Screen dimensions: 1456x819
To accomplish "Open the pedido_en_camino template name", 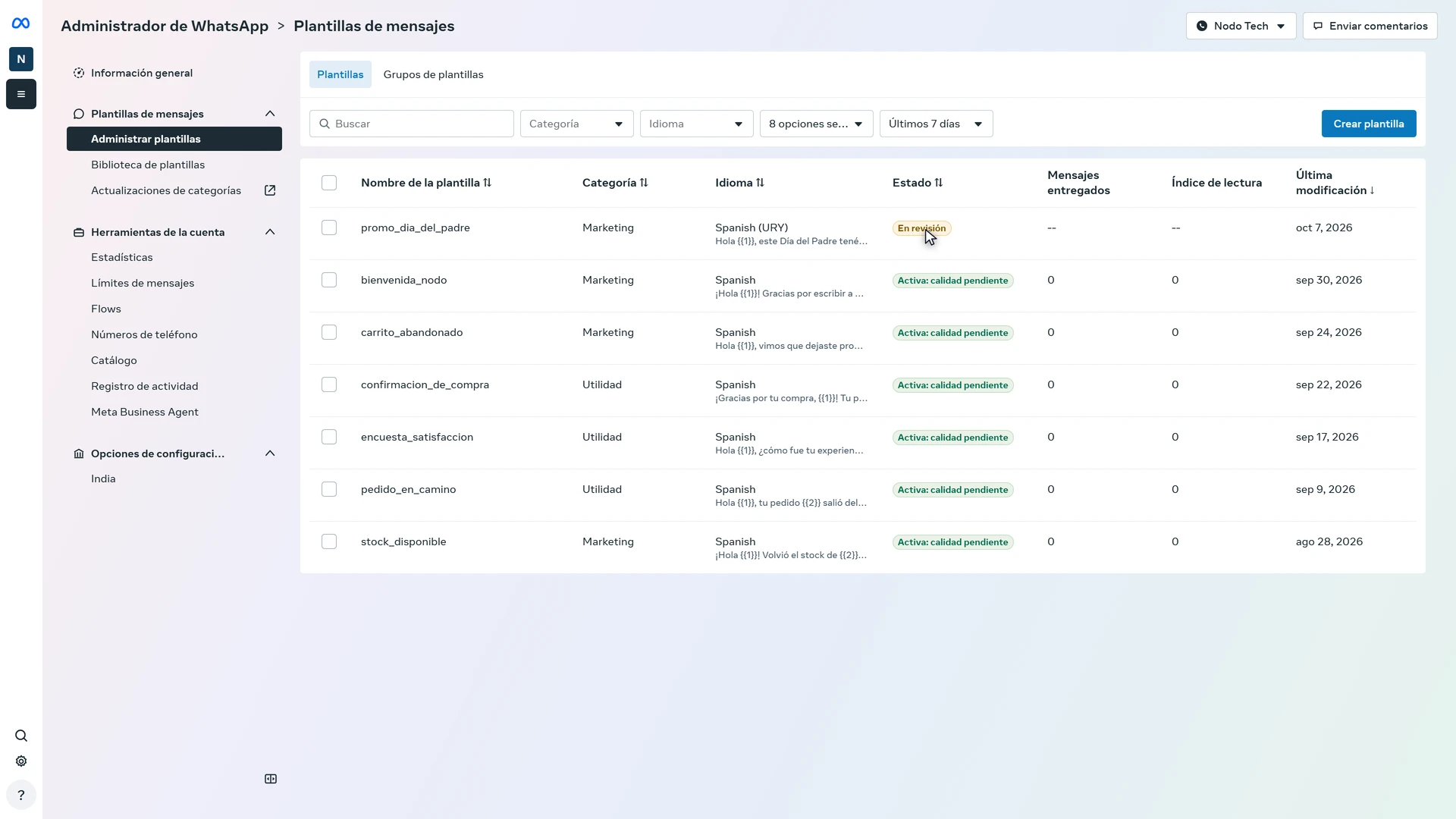I will pos(409,489).
